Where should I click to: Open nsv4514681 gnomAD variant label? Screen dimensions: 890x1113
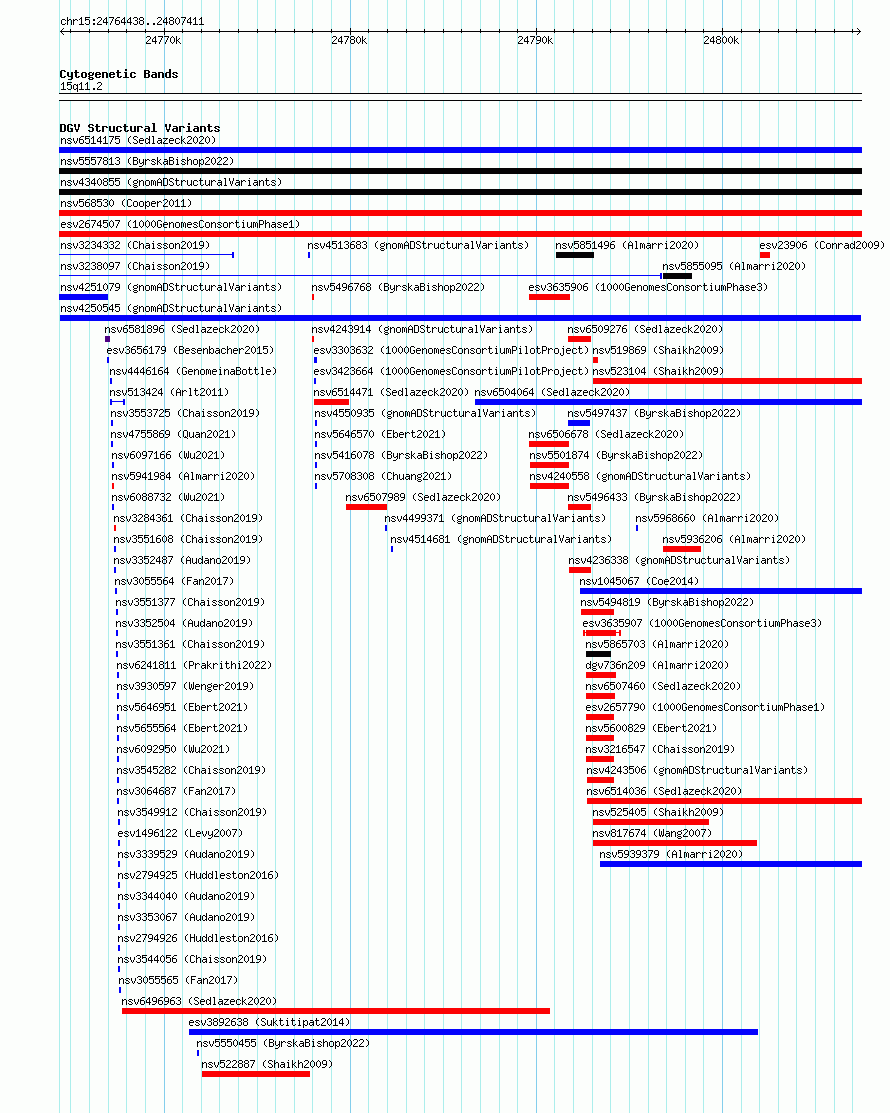point(501,539)
